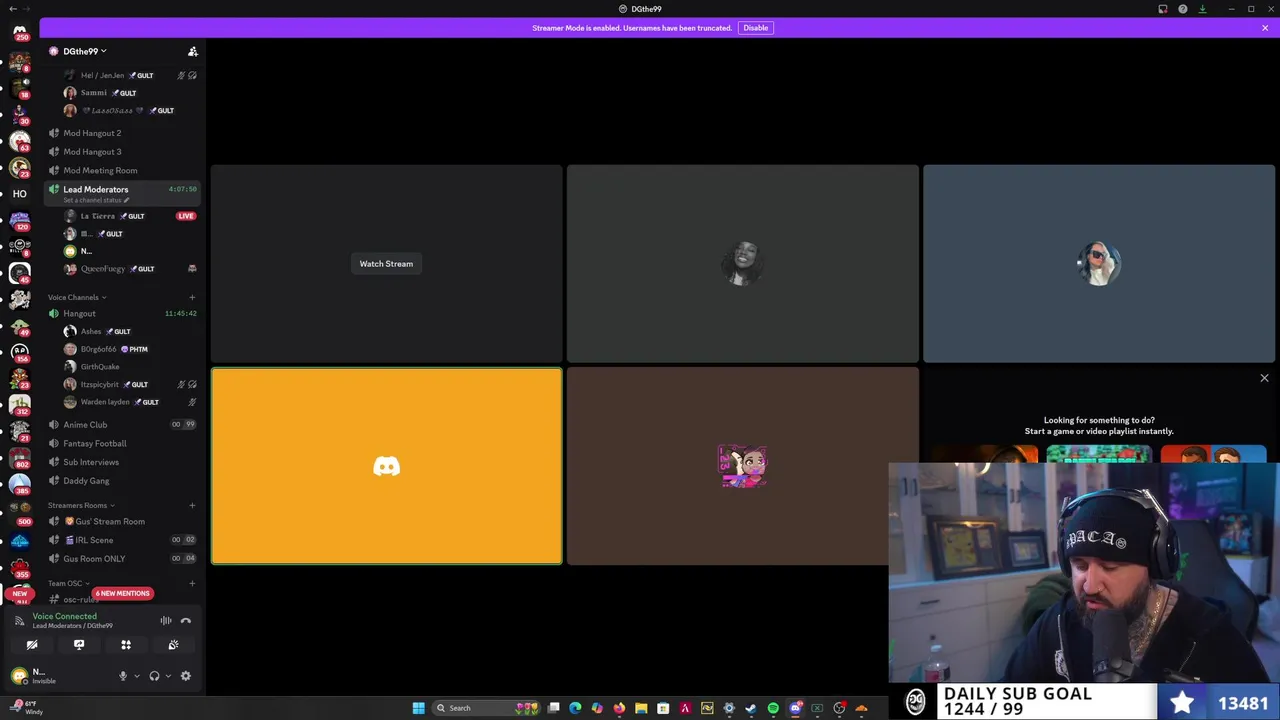Screen dimensions: 1280x720
Task: Collapse the Voice Channels category
Action: [77, 297]
